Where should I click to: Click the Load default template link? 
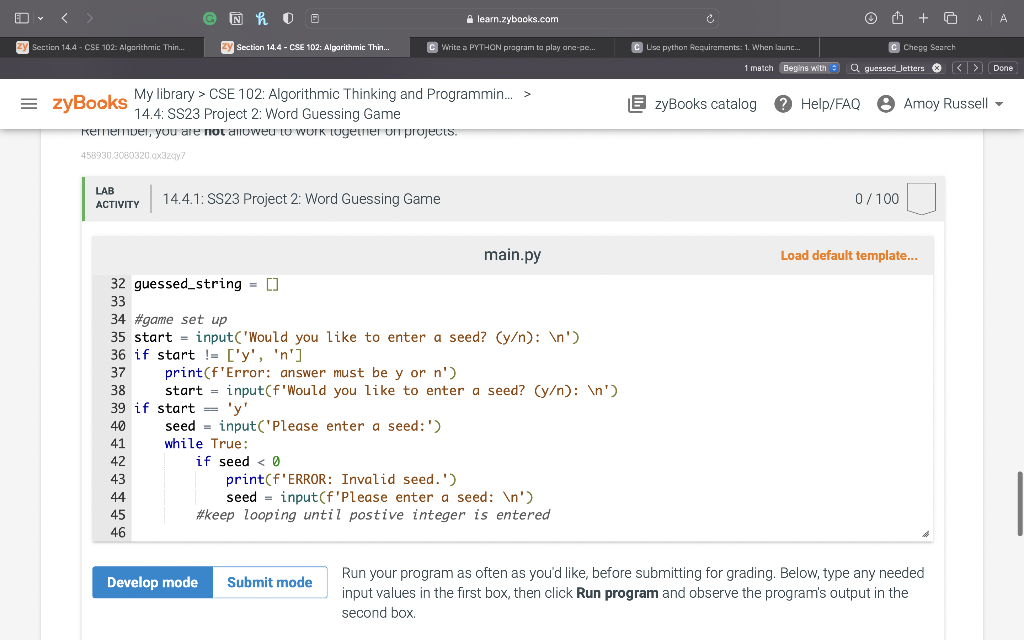click(849, 255)
